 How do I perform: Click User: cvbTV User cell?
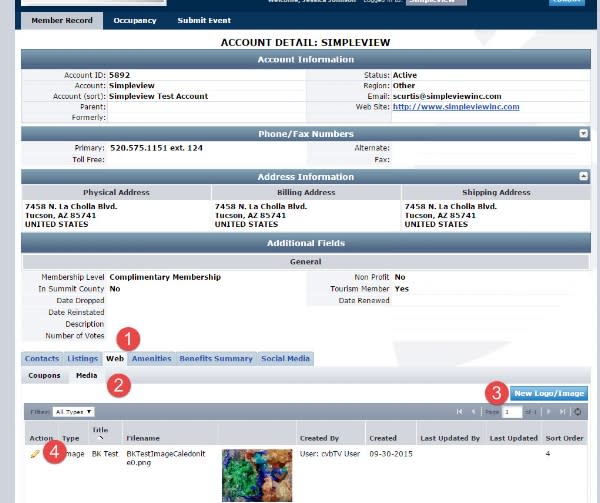click(x=330, y=454)
